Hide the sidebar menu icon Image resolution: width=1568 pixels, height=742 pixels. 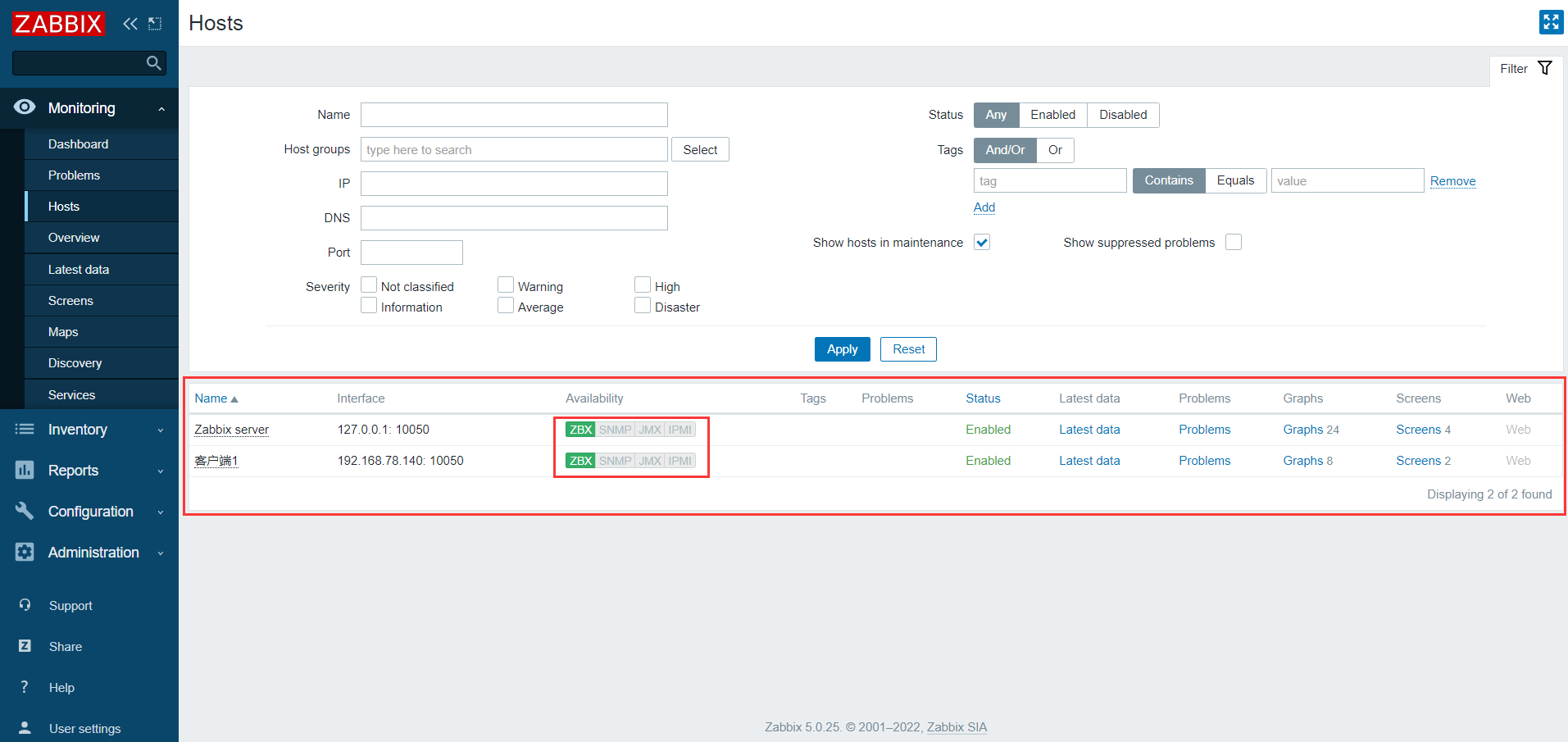coord(155,24)
